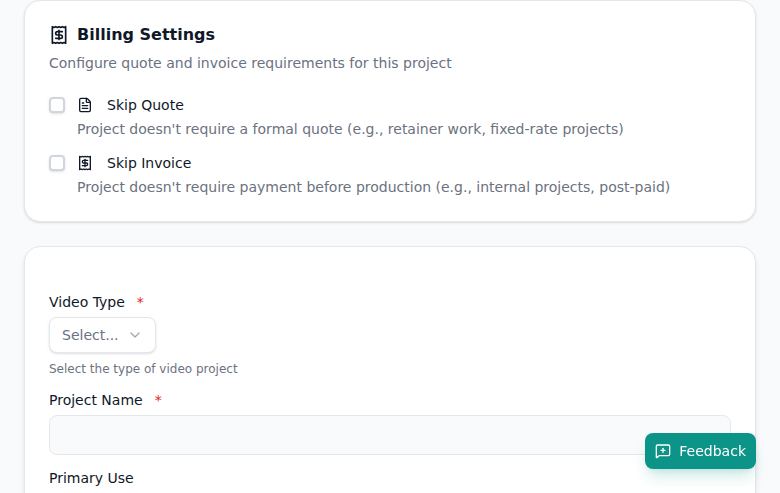This screenshot has height=493, width=780.
Task: Enable the Skip Quote checkbox
Action: (x=57, y=105)
